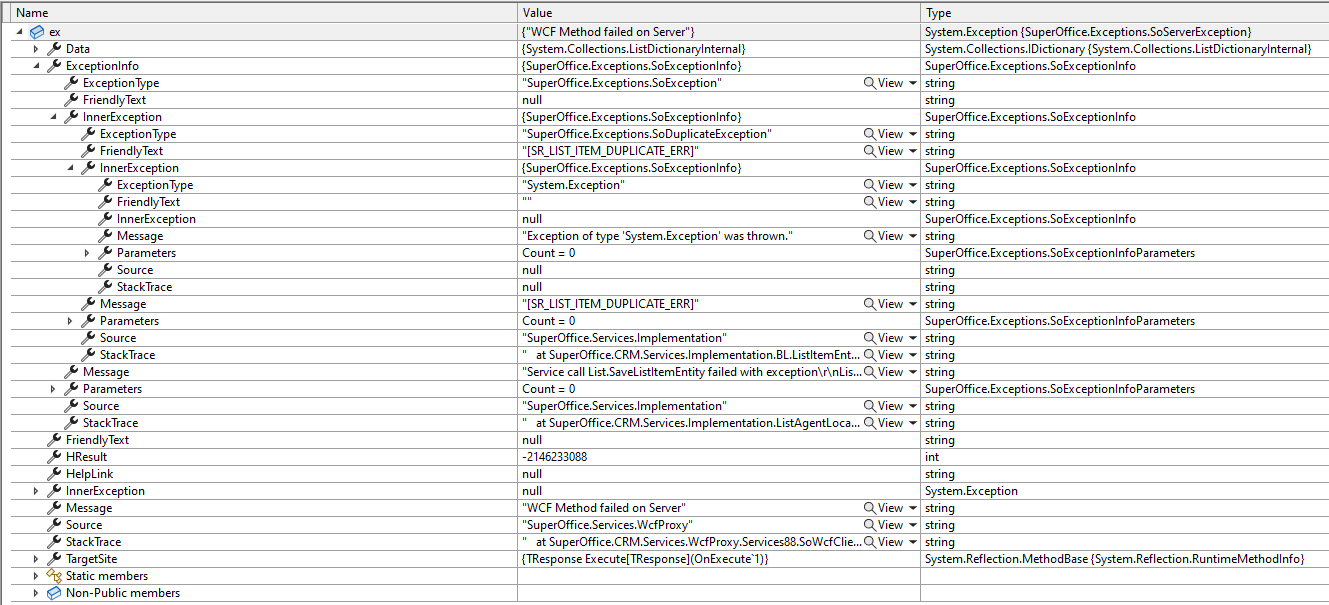Open View dropdown arrow for "WCF Method failed" Message
This screenshot has height=605, width=1329.
(913, 508)
